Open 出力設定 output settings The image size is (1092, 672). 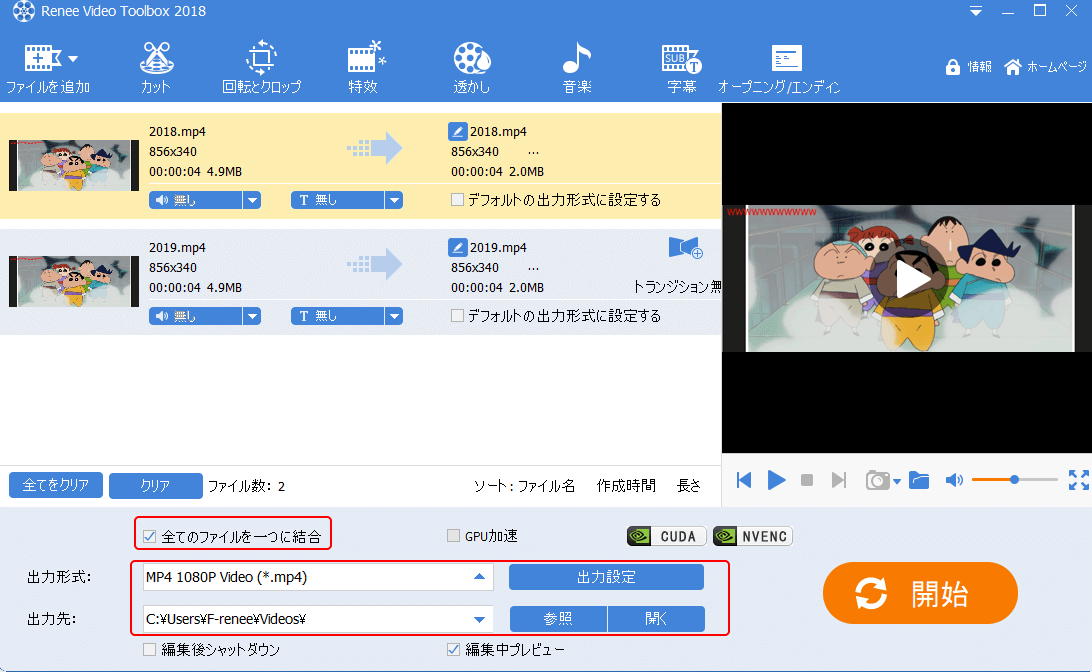607,577
